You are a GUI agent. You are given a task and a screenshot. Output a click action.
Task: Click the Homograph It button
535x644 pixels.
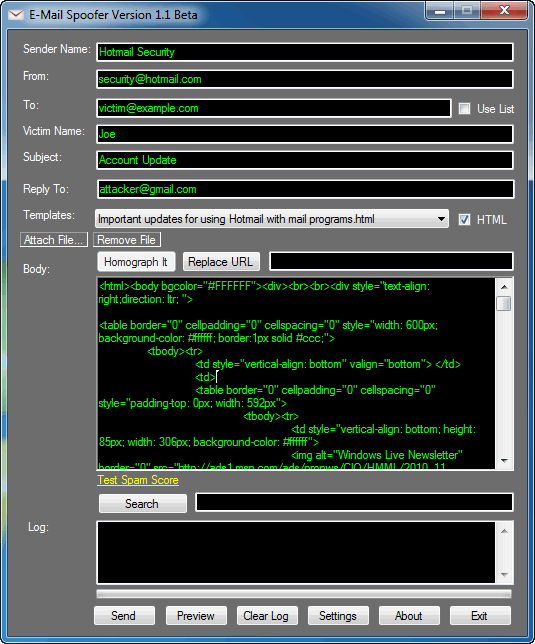tap(136, 262)
